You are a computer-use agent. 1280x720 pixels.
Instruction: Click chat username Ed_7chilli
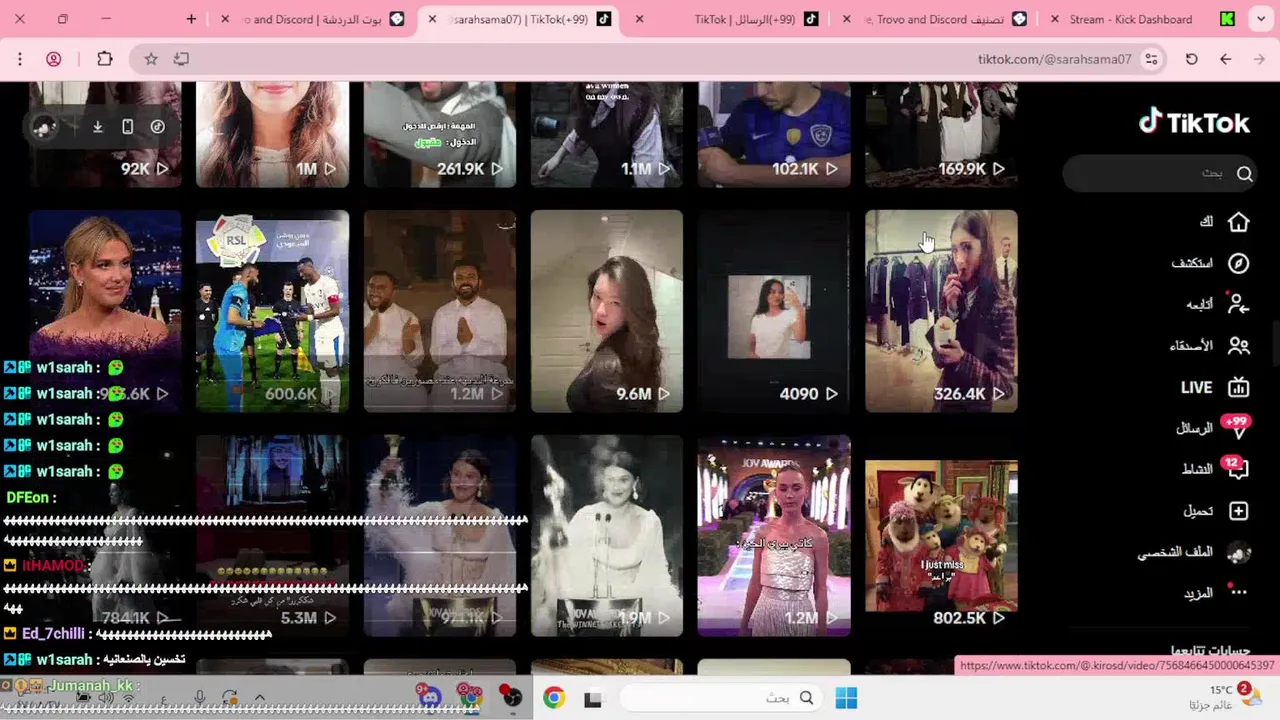pos(54,634)
